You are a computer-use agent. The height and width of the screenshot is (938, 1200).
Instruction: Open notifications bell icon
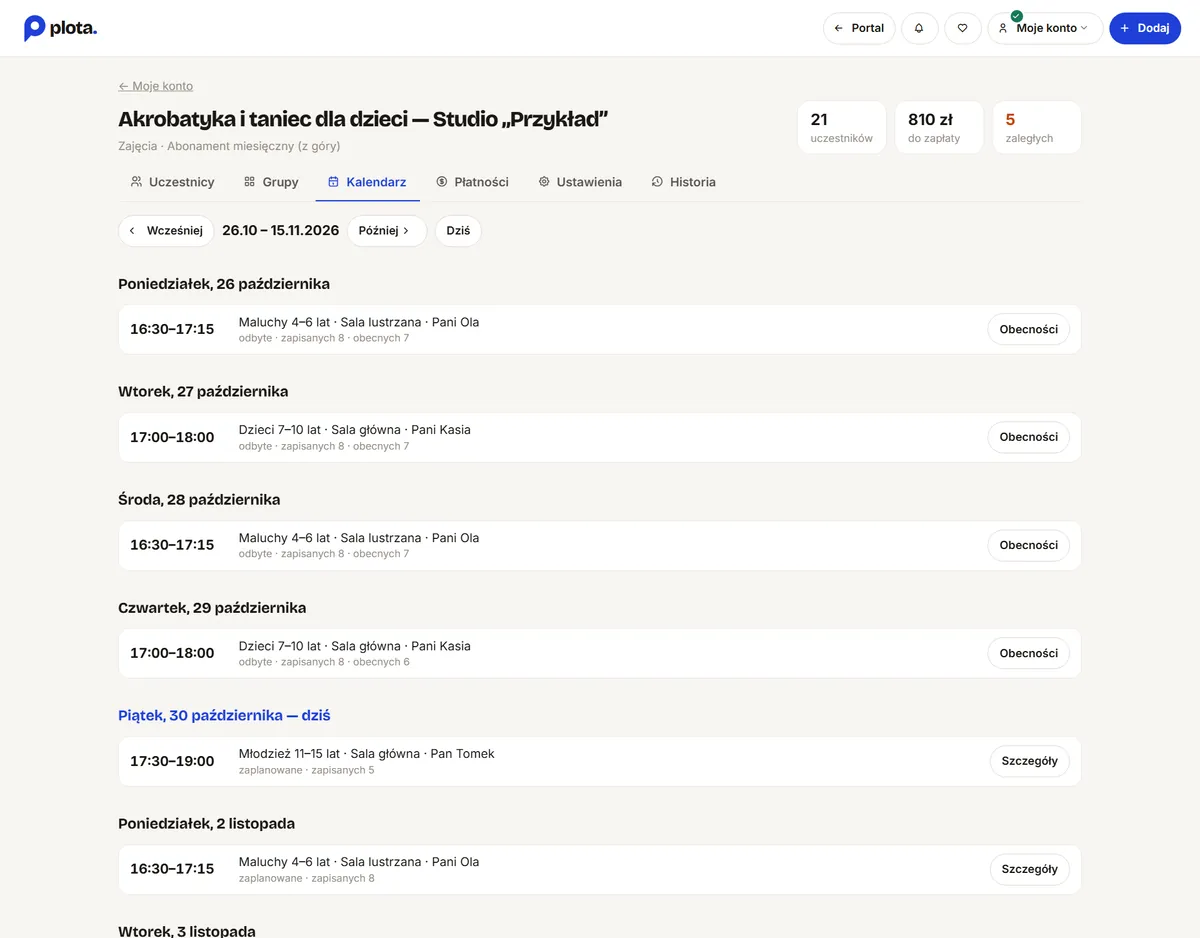click(919, 28)
